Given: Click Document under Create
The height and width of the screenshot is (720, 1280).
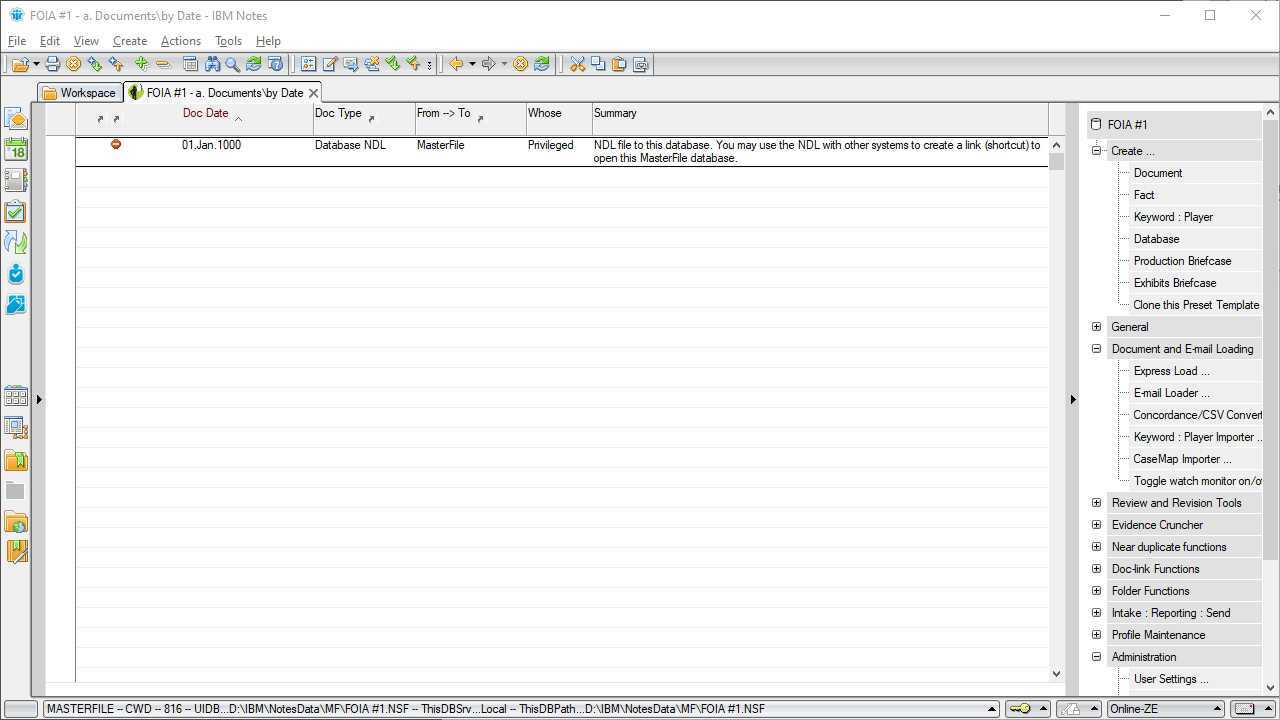Looking at the screenshot, I should click(x=1158, y=173).
